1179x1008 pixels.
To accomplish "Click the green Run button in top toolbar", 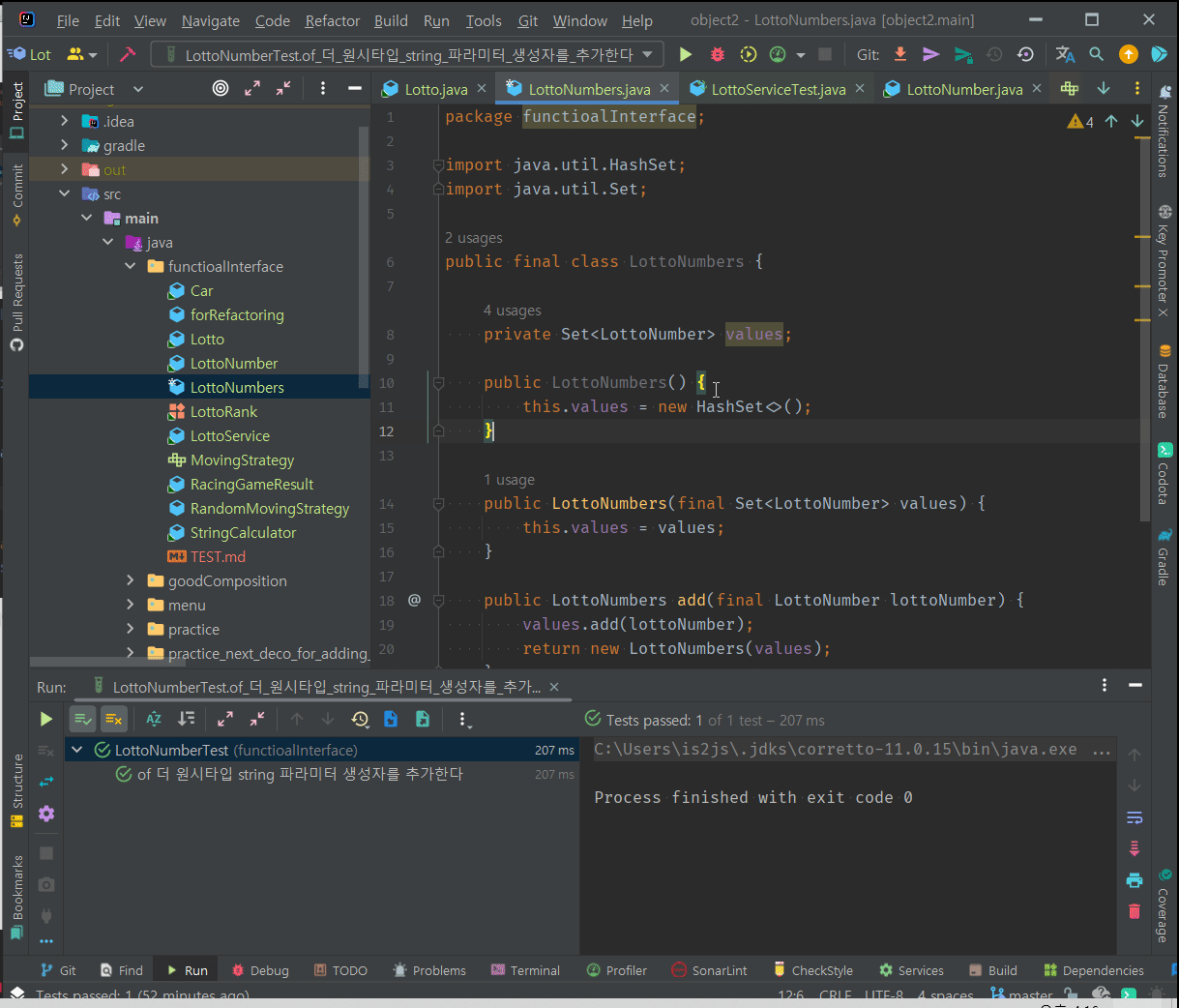I will tap(686, 55).
